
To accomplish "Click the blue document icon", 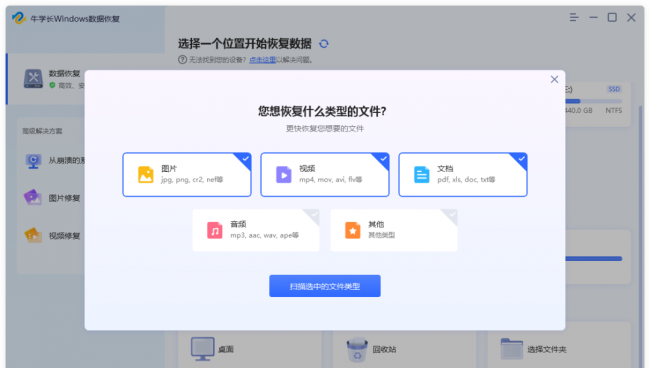I will tap(422, 174).
